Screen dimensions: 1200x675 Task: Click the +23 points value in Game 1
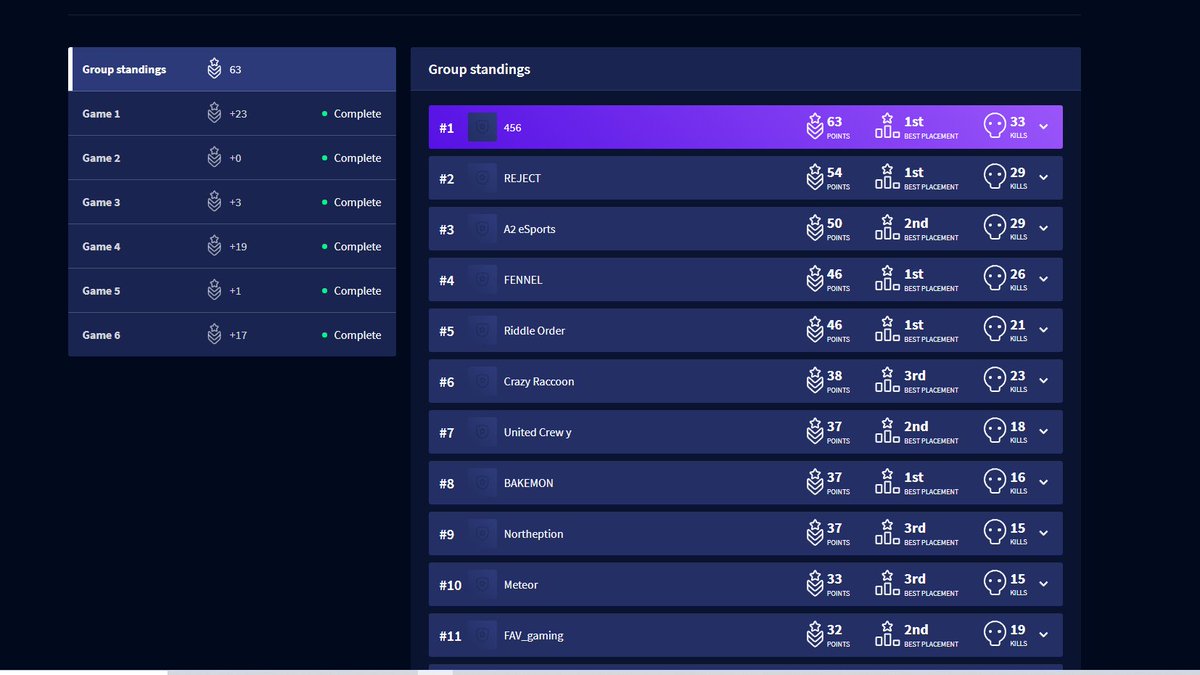coord(238,114)
